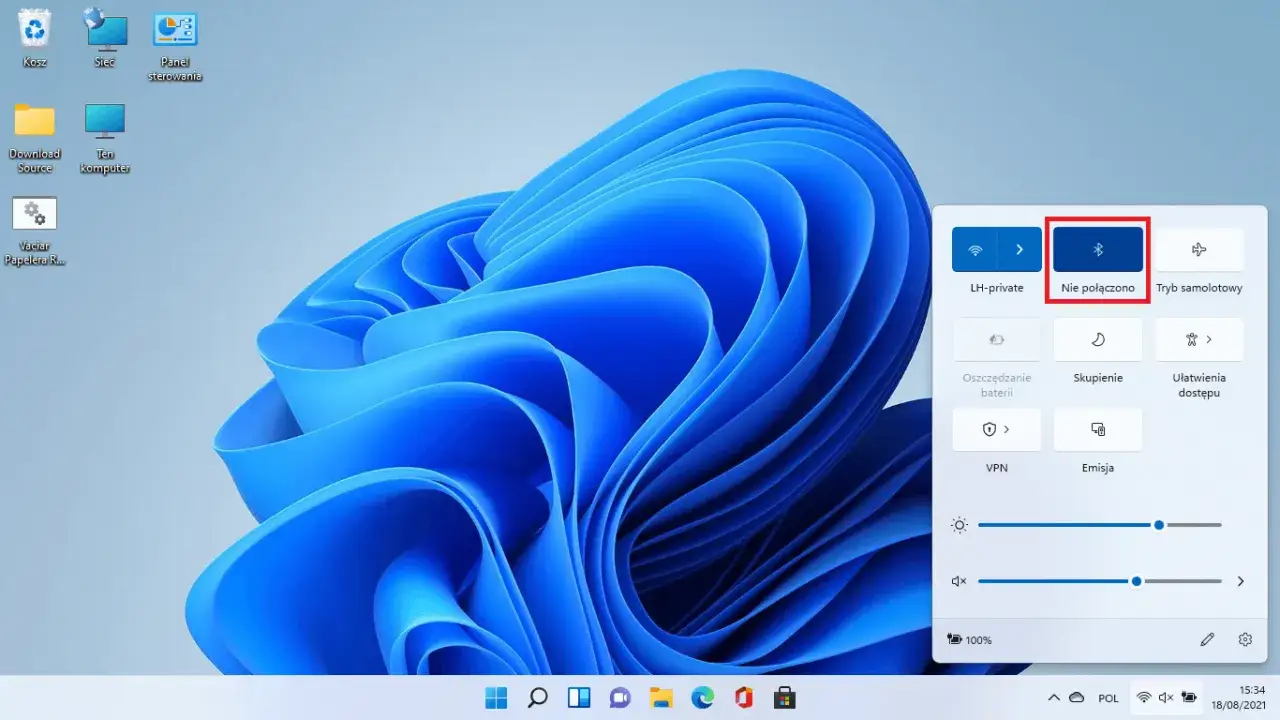Open the Emisja (Cast) quick setting
Image resolution: width=1280 pixels, height=720 pixels.
[x=1097, y=429]
